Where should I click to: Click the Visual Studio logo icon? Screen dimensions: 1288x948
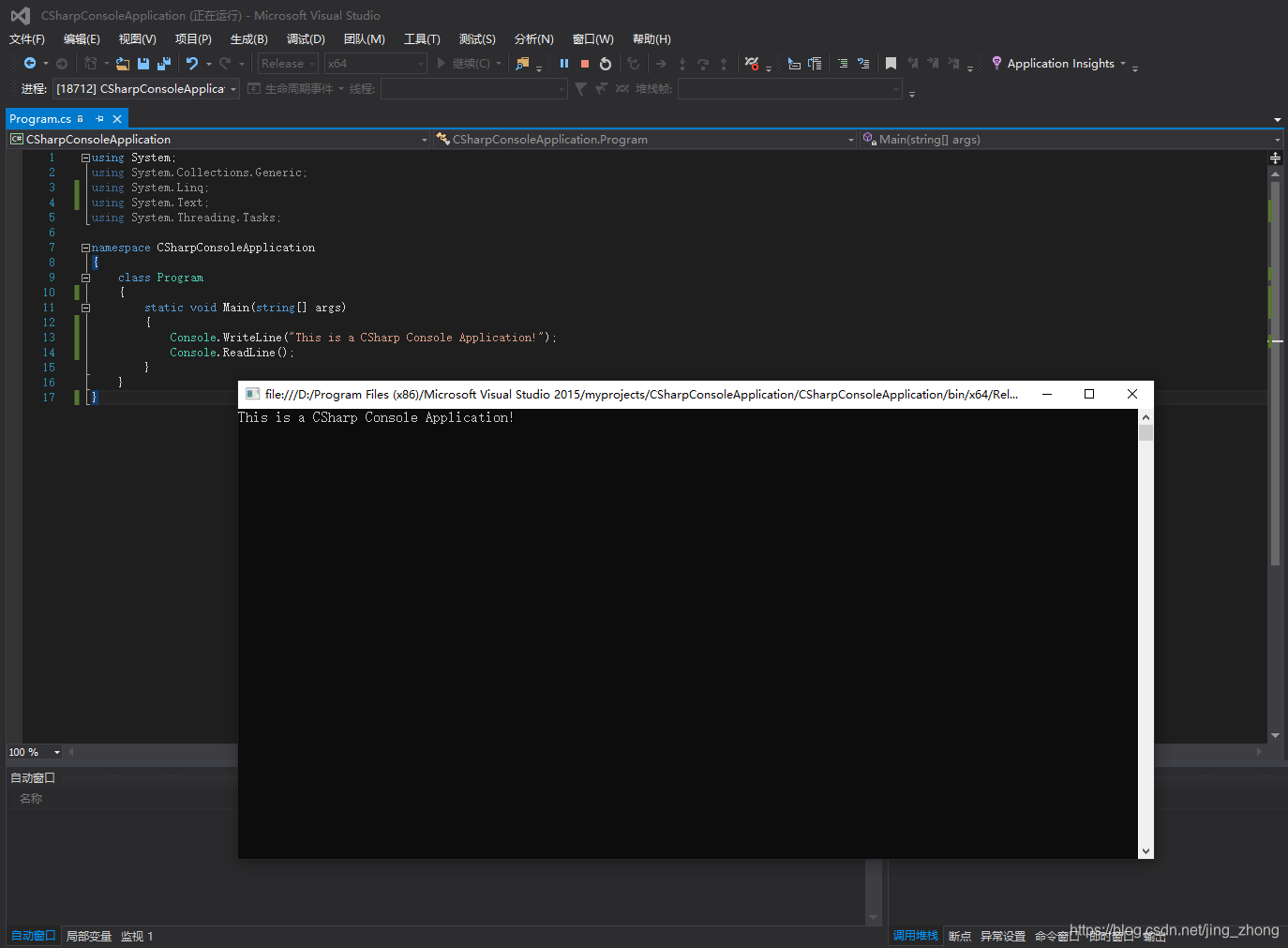(x=20, y=15)
